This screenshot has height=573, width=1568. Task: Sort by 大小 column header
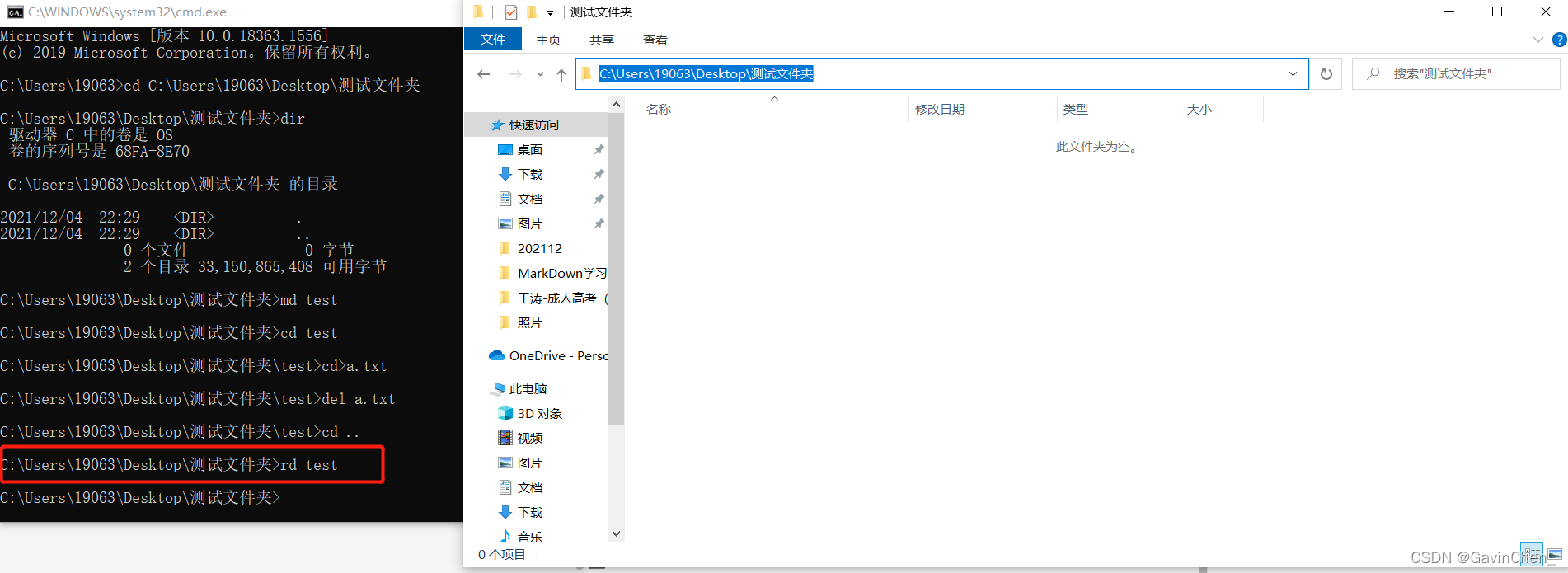pos(1199,109)
